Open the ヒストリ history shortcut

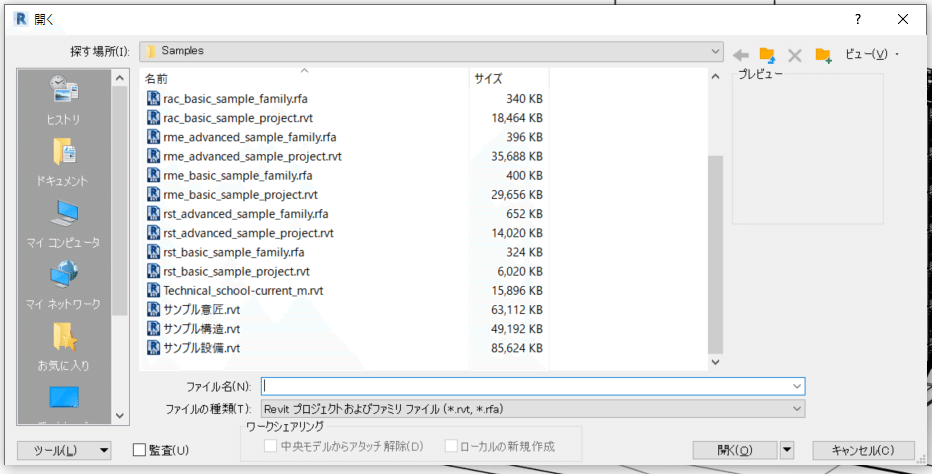(64, 101)
